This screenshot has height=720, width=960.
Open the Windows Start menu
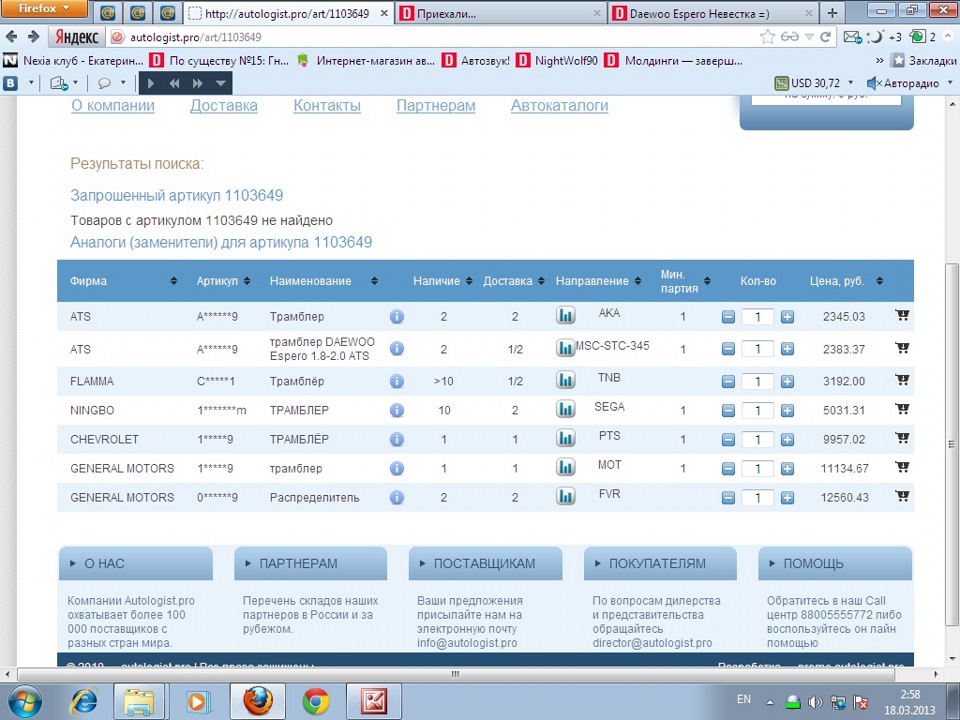(25, 702)
